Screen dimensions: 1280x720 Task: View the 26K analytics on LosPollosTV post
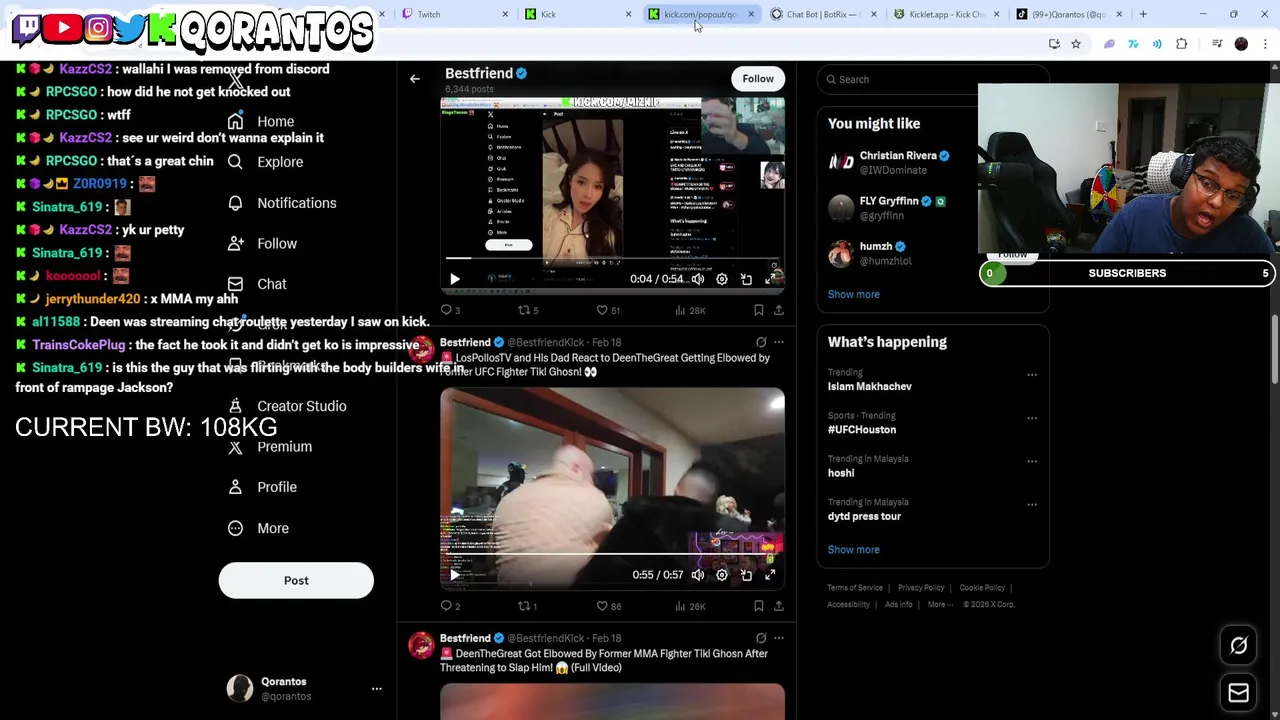click(690, 606)
